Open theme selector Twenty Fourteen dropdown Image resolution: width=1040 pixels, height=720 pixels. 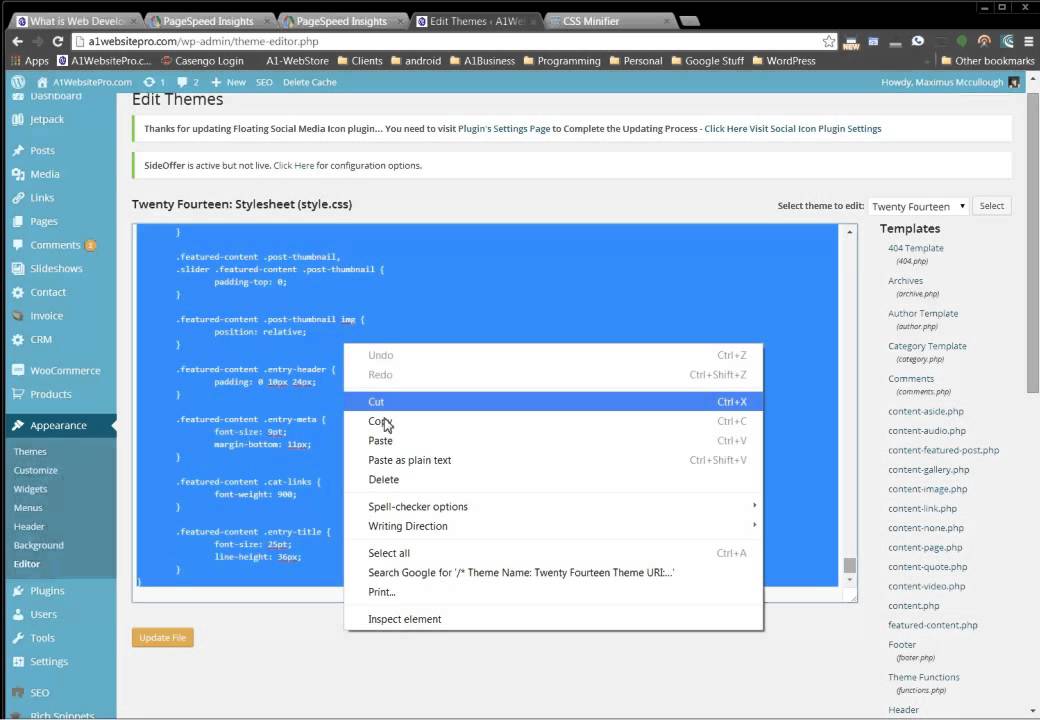[x=918, y=206]
